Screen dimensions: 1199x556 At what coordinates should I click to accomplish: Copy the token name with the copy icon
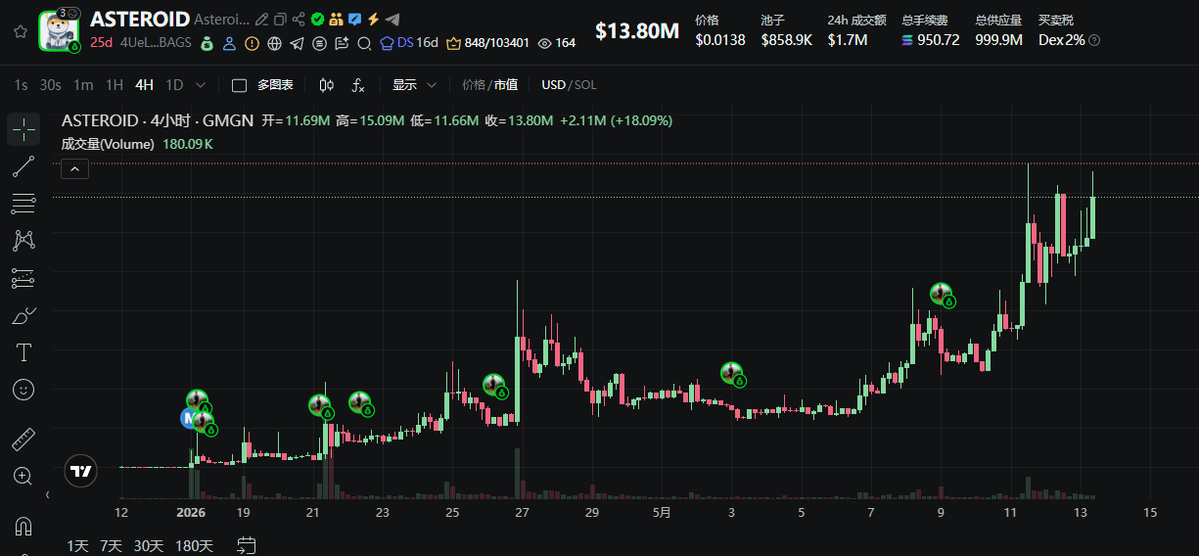tap(281, 19)
